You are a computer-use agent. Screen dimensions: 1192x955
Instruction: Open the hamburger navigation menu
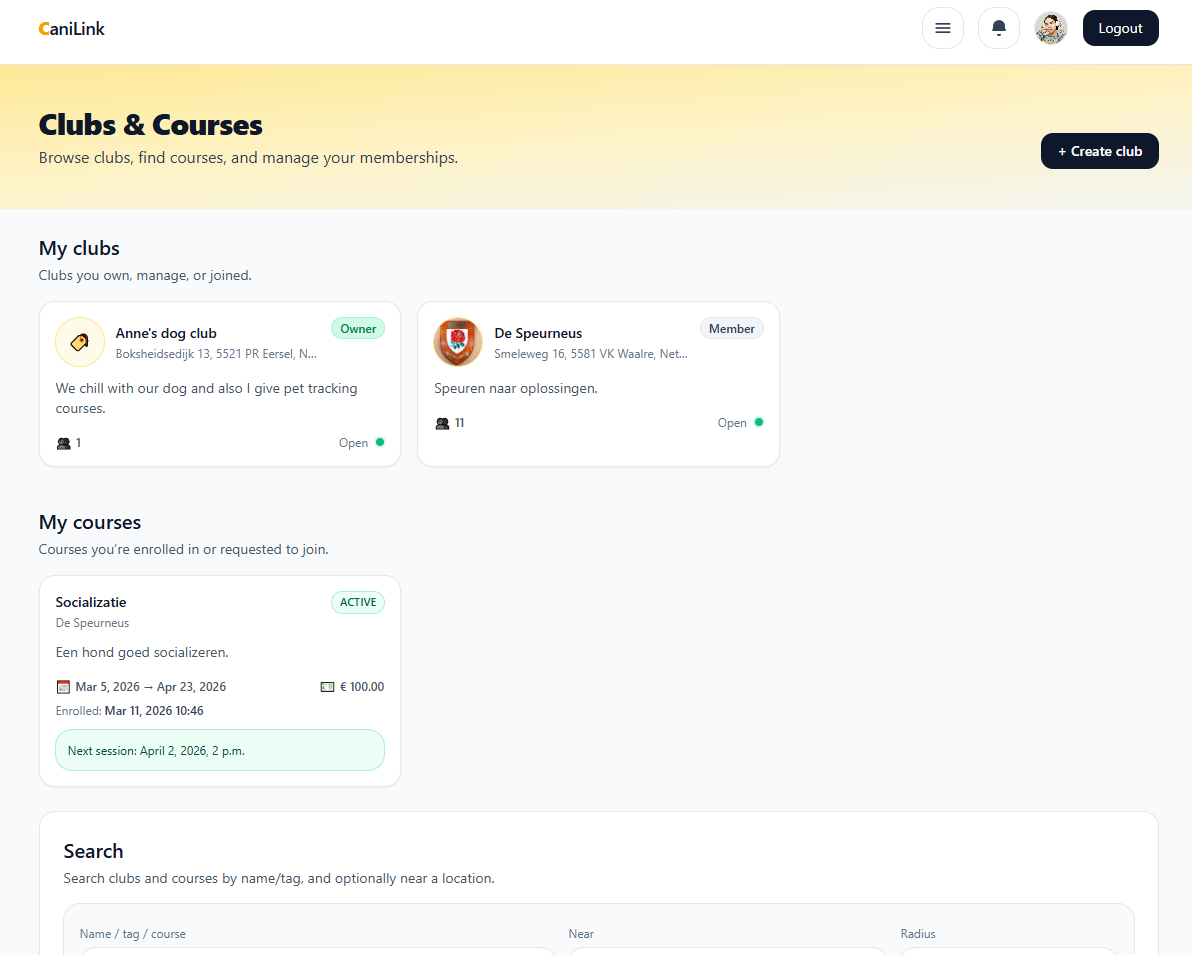(x=942, y=28)
